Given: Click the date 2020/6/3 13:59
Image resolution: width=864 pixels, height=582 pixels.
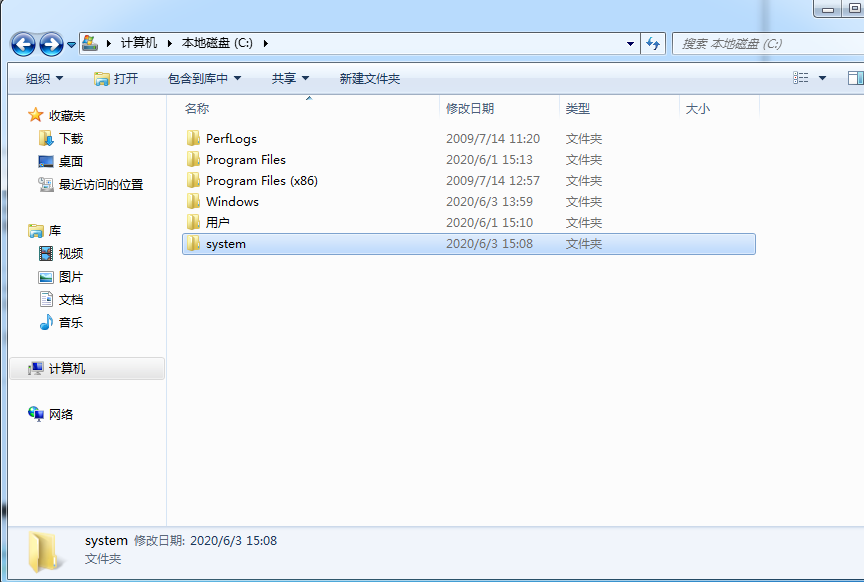Looking at the screenshot, I should (x=489, y=202).
